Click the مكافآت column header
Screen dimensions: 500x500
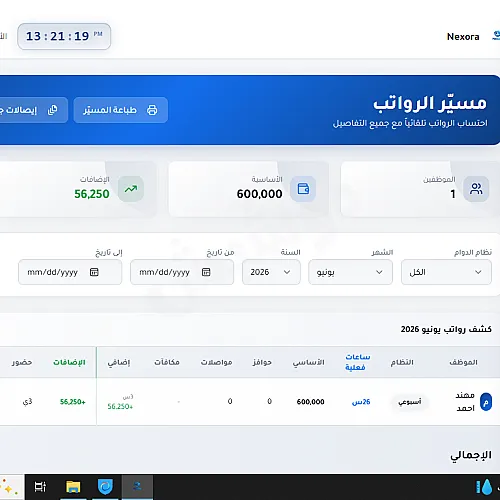pyautogui.click(x=167, y=362)
